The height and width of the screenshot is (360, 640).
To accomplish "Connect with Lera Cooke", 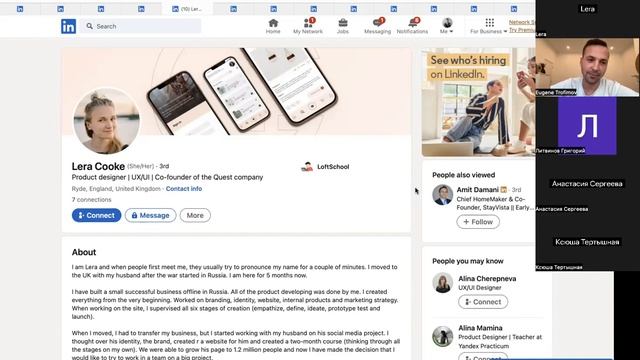I will [x=96, y=215].
